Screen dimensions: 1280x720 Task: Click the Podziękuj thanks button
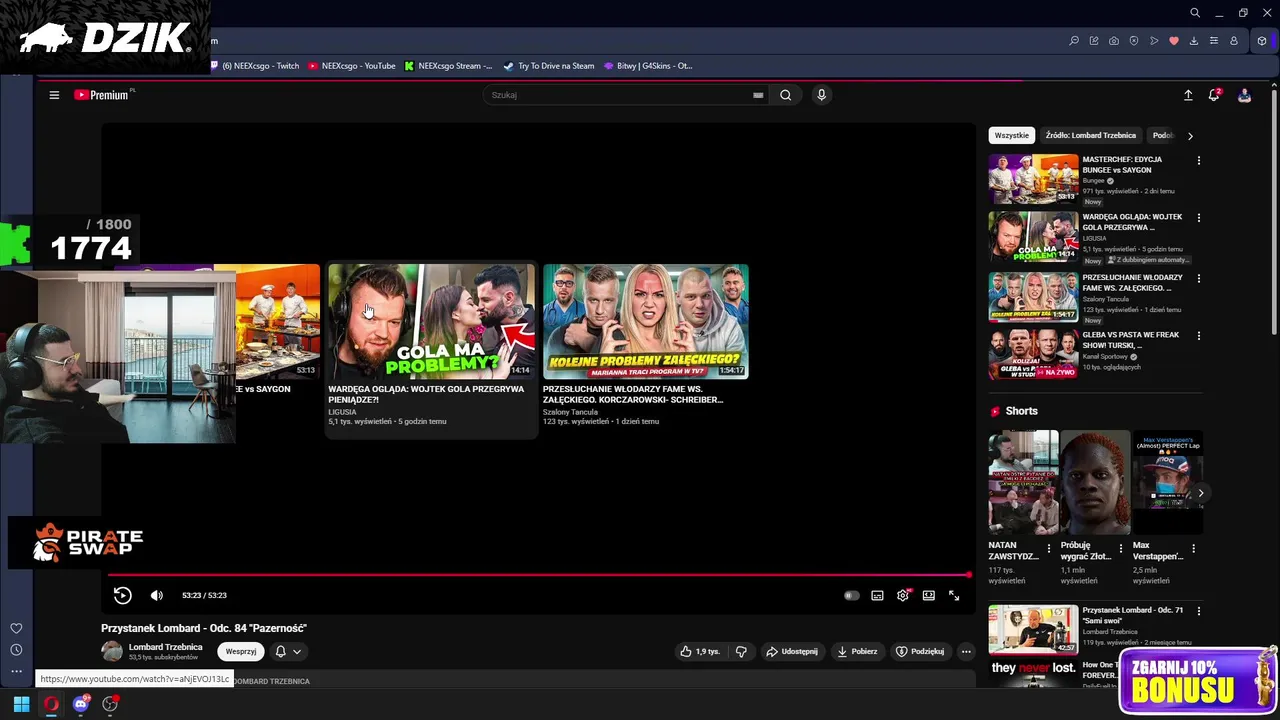920,651
